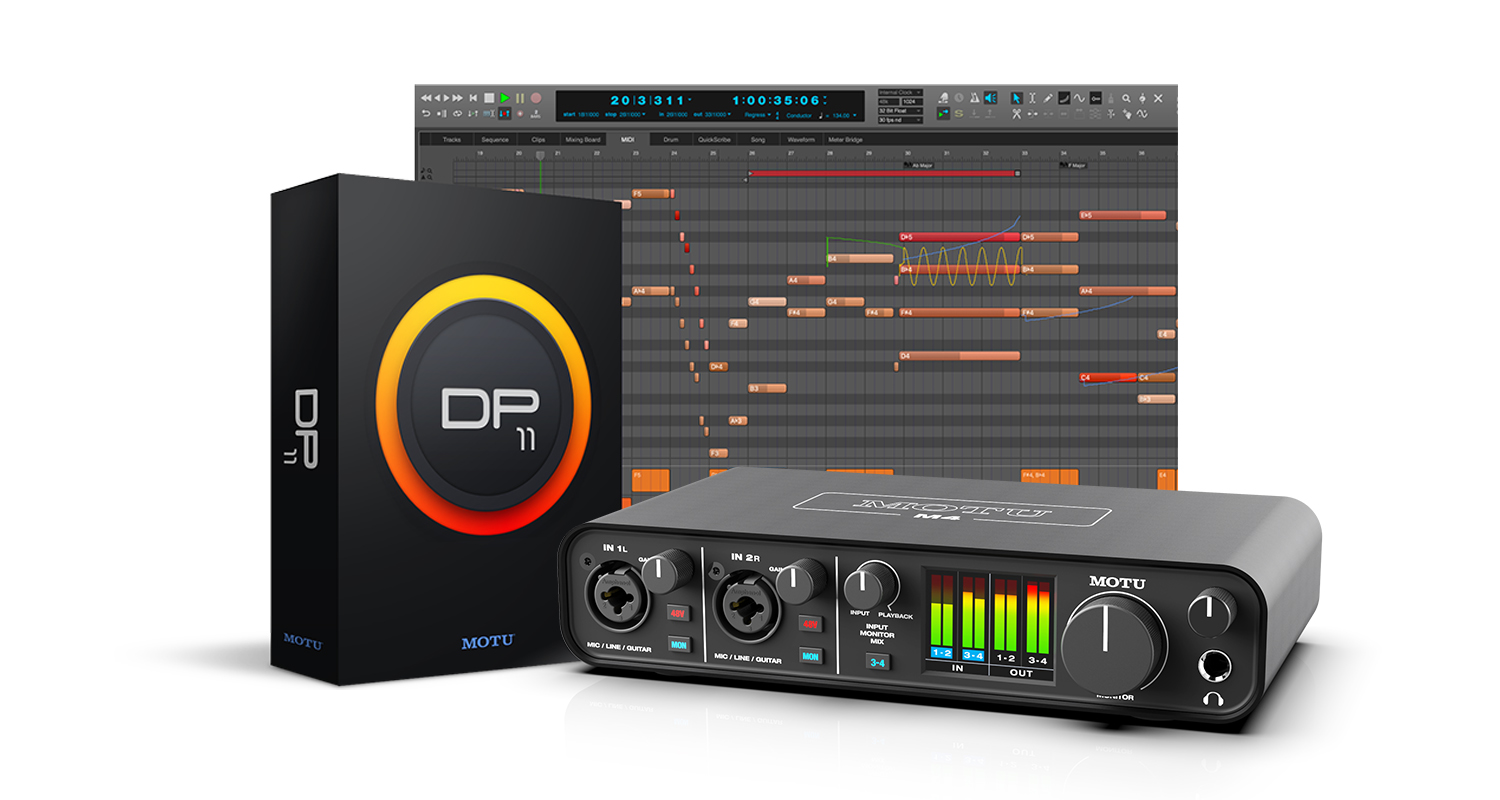Image resolution: width=1500 pixels, height=800 pixels.
Task: Choose the sine wave reshape flavor icon
Action: pos(1079,98)
